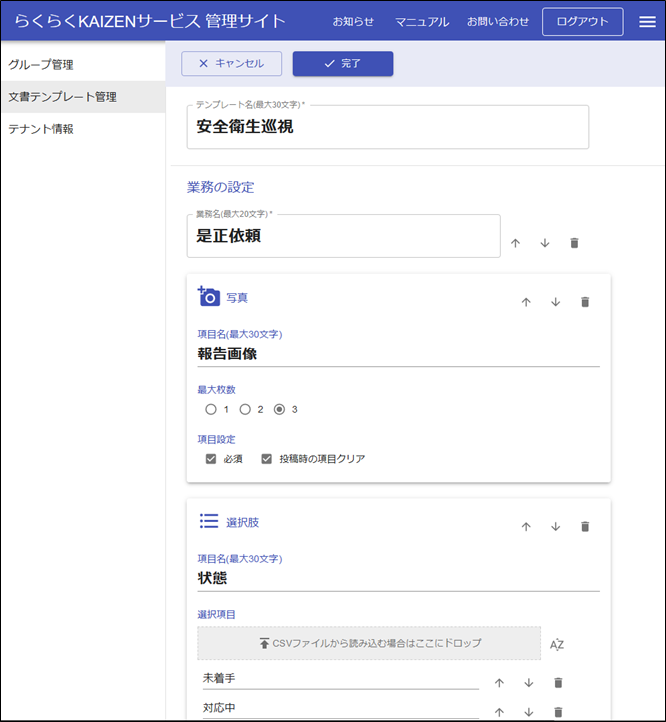Click the 完了 button
This screenshot has height=722, width=666.
pyautogui.click(x=342, y=64)
